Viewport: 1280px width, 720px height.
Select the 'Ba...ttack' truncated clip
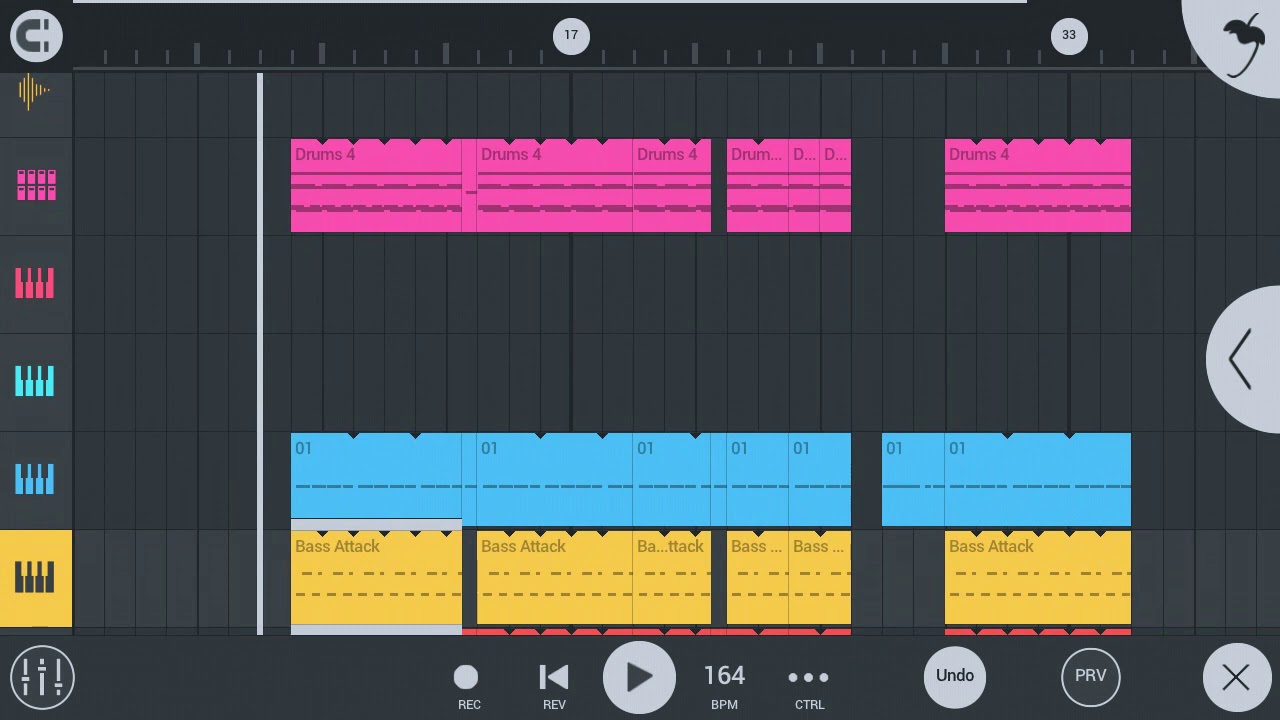tap(672, 578)
